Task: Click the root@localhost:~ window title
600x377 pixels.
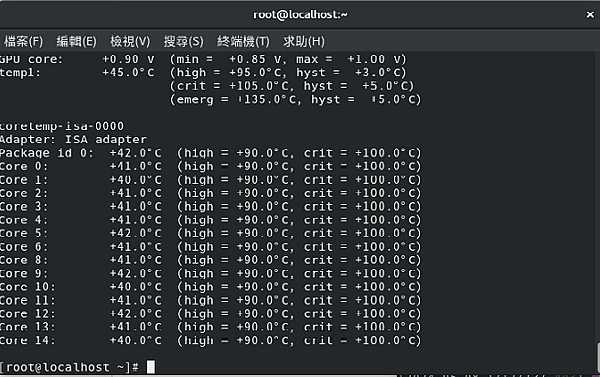Action: [x=300, y=15]
